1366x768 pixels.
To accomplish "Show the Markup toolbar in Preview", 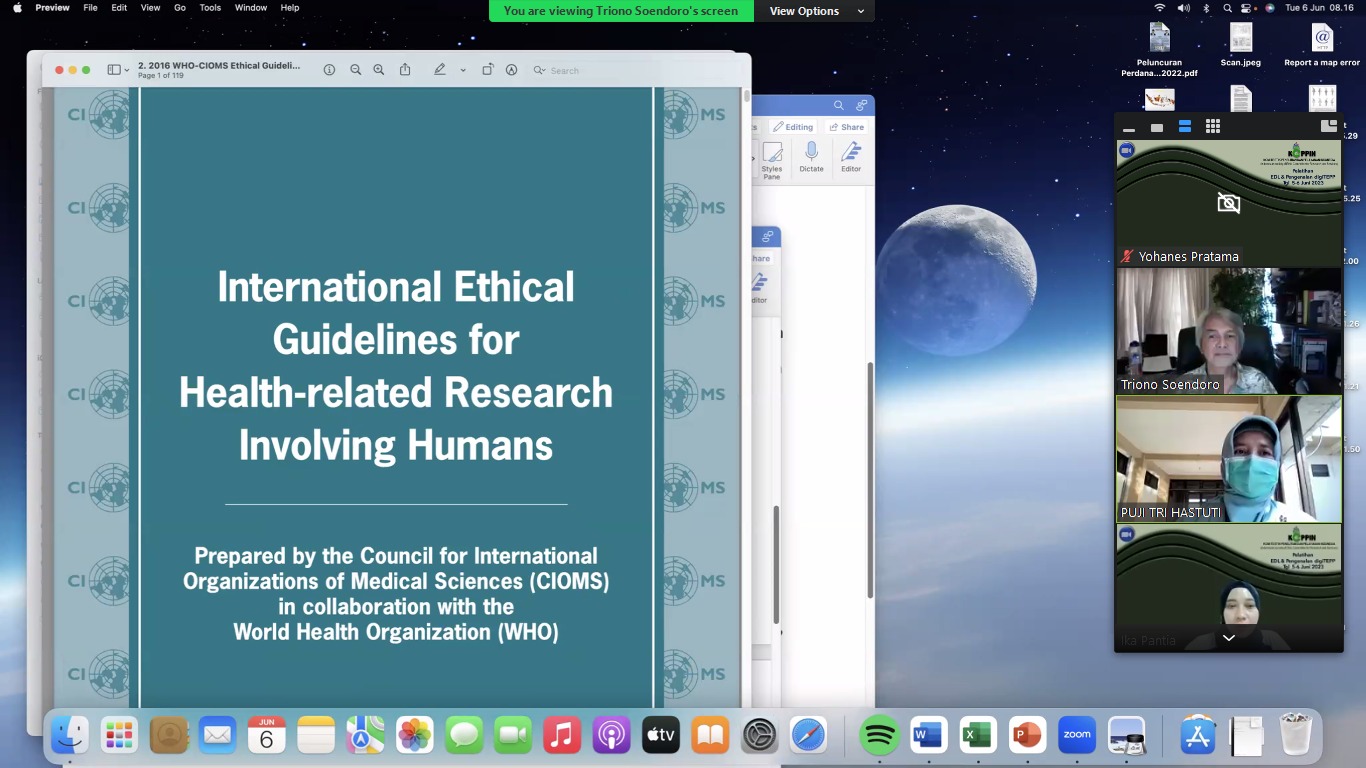I will click(x=511, y=70).
